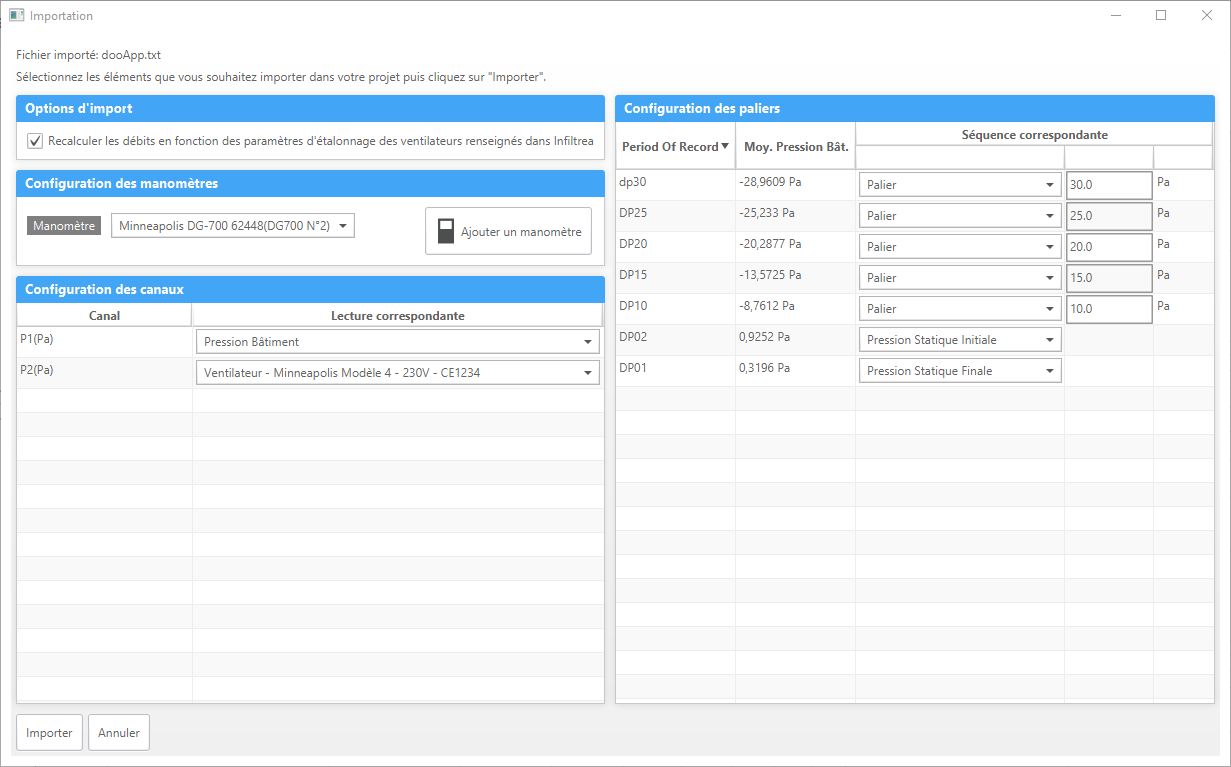Select the DP02 record cell
The width and height of the screenshot is (1231, 767).
click(675, 339)
